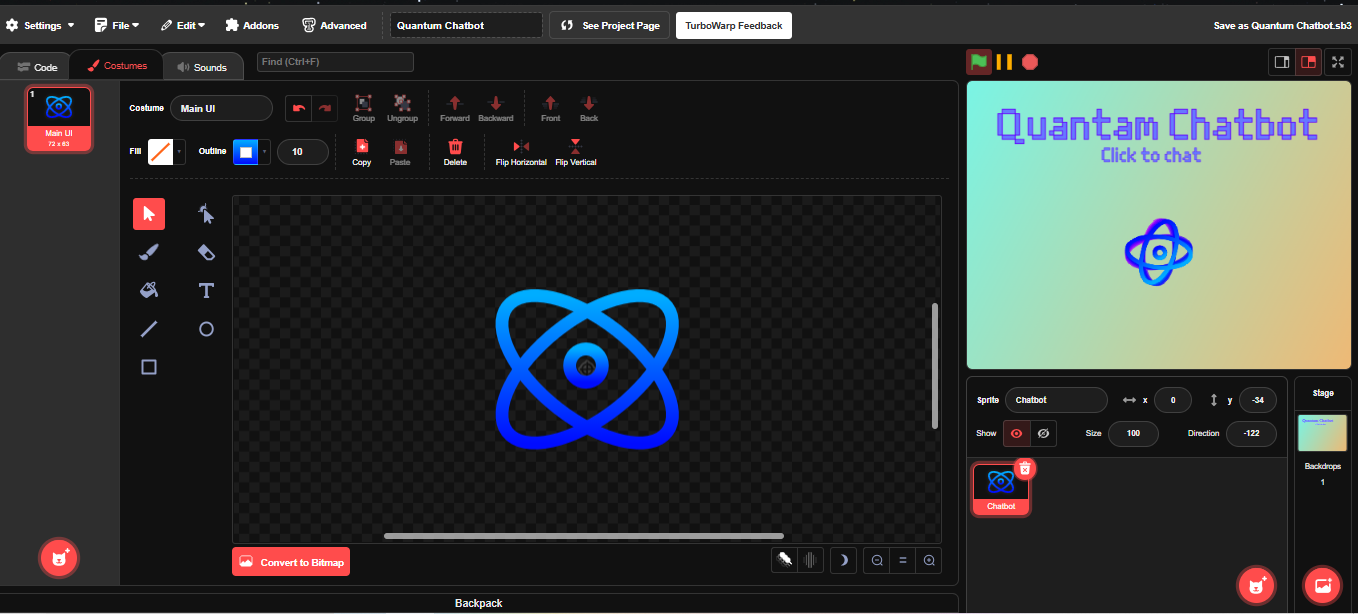The height and width of the screenshot is (614, 1358).
Task: Select the Fill bucket tool
Action: 149,290
